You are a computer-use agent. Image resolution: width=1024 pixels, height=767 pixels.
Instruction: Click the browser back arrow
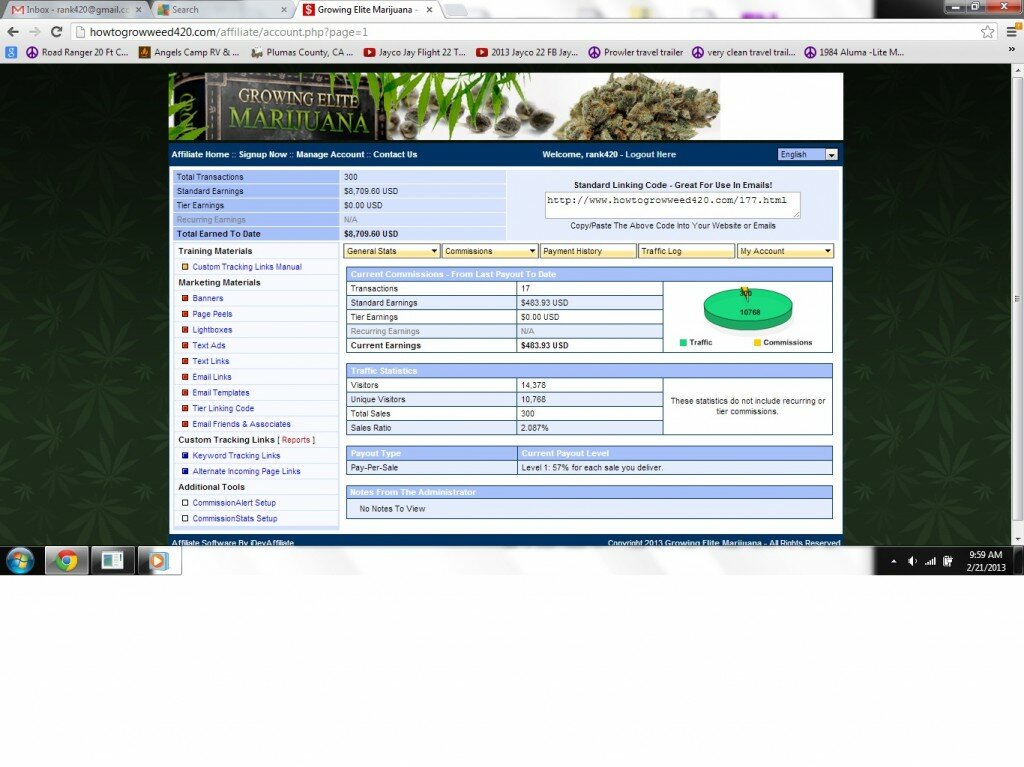click(x=13, y=31)
